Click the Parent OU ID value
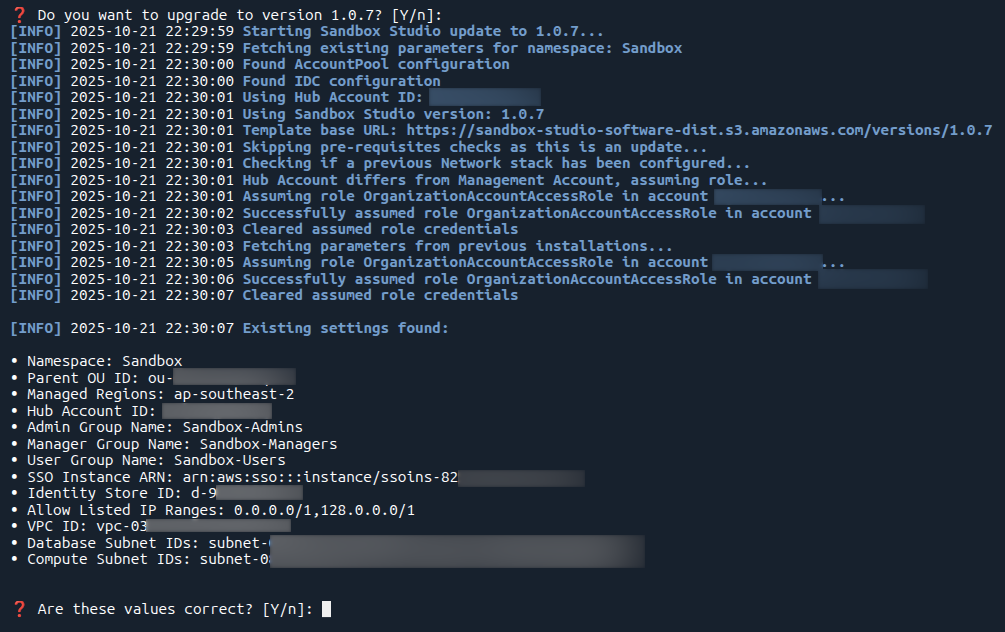1005x632 pixels. point(220,377)
